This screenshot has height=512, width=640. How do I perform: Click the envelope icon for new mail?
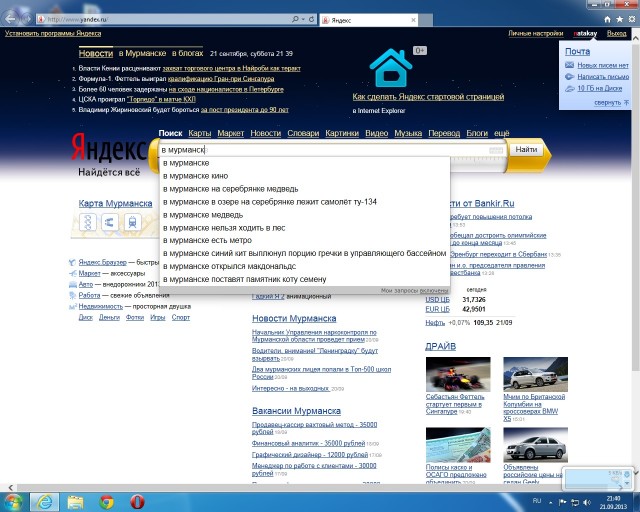pyautogui.click(x=569, y=65)
